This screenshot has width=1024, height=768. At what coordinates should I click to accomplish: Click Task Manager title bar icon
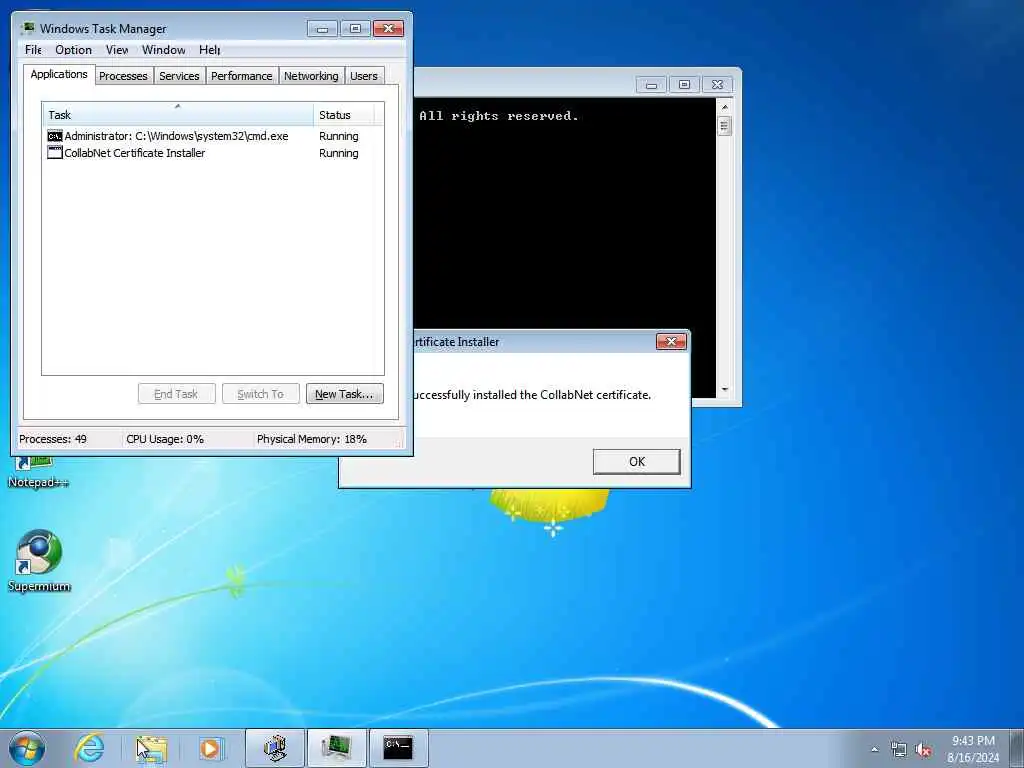pyautogui.click(x=28, y=28)
